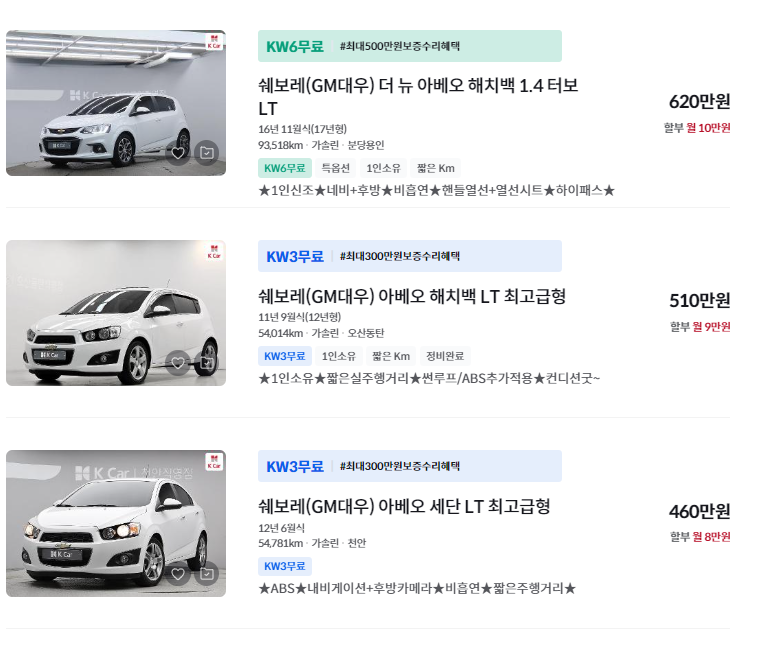Viewport: 770px width, 650px height.
Task: Click the 510만원 price
Action: pyautogui.click(x=699, y=300)
